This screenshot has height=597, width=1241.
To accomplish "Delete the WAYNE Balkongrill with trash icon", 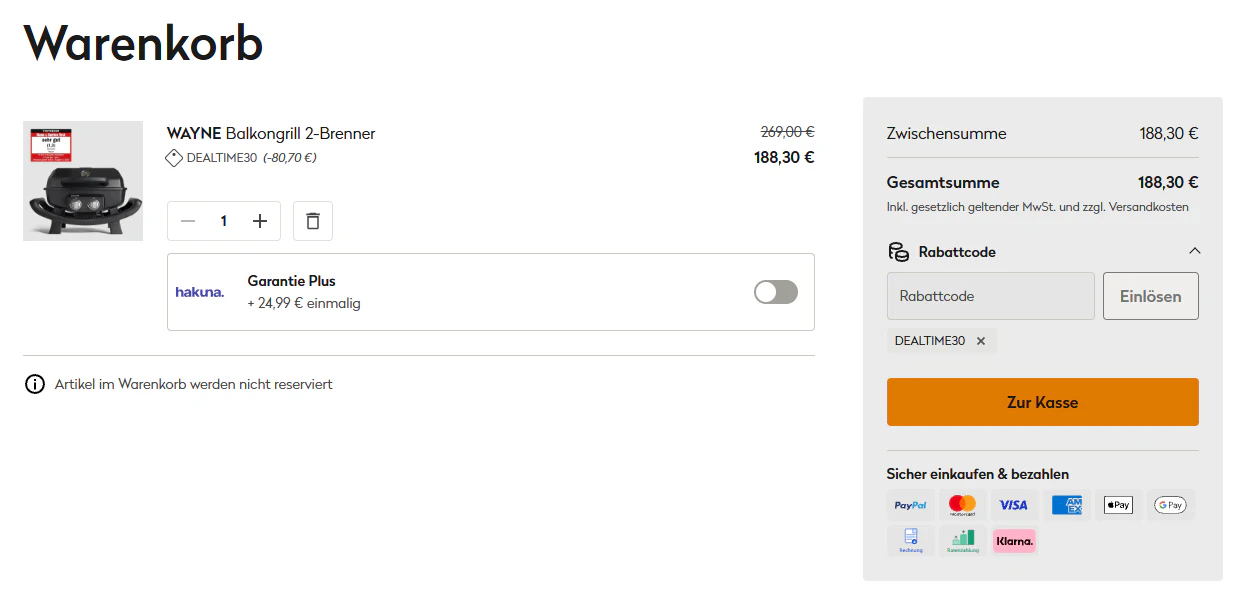I will [313, 221].
